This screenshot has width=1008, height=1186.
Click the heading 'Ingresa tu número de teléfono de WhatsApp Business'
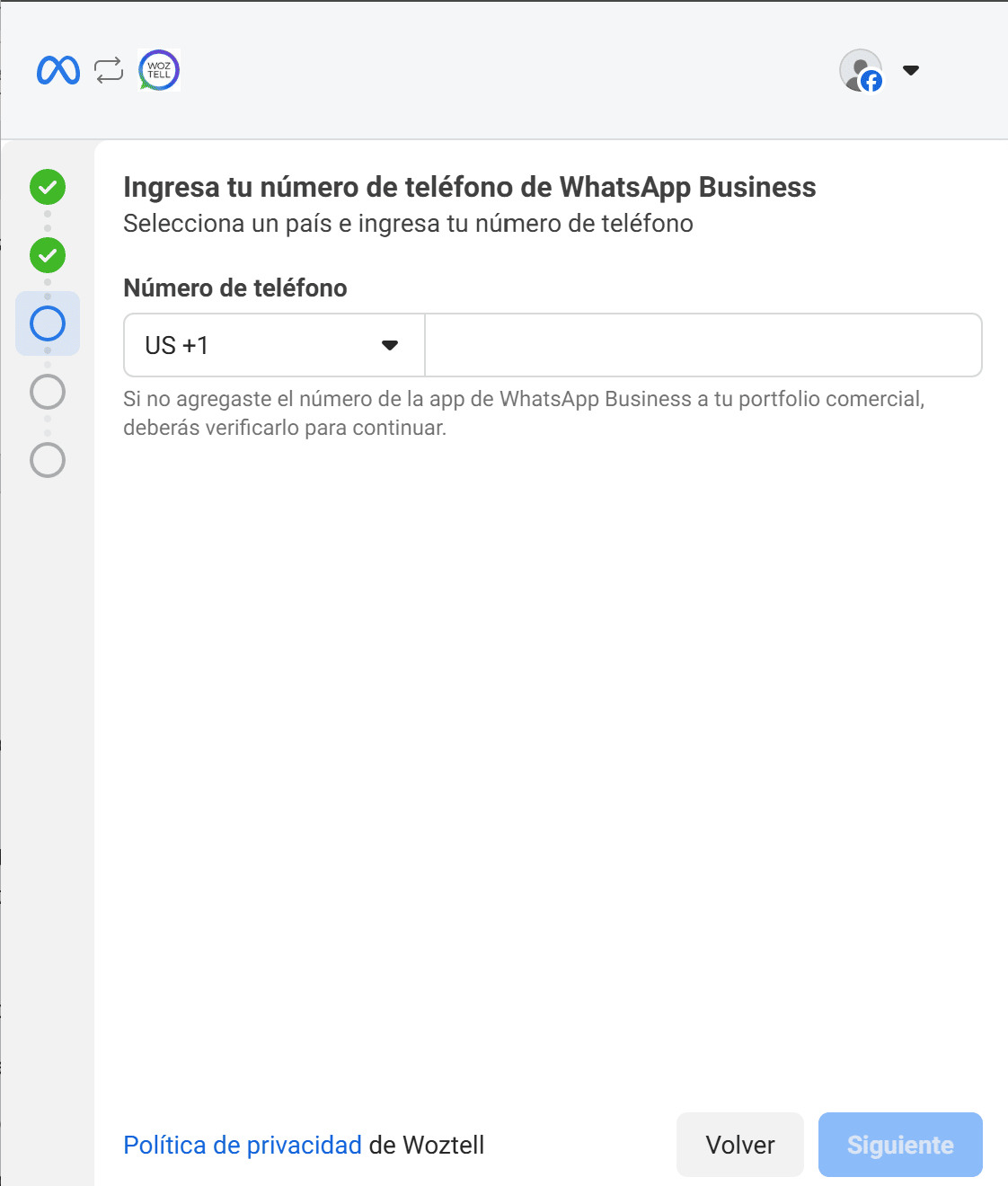[470, 187]
